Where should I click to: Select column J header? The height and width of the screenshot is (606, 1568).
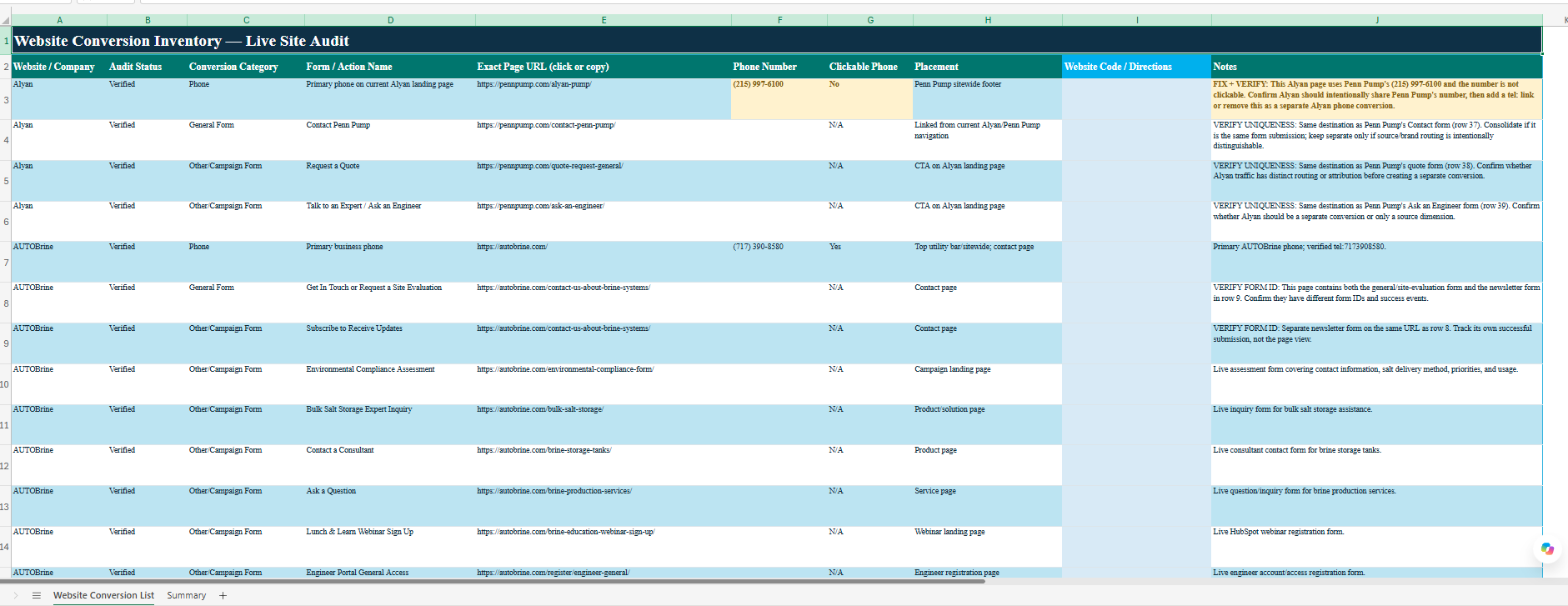1376,20
